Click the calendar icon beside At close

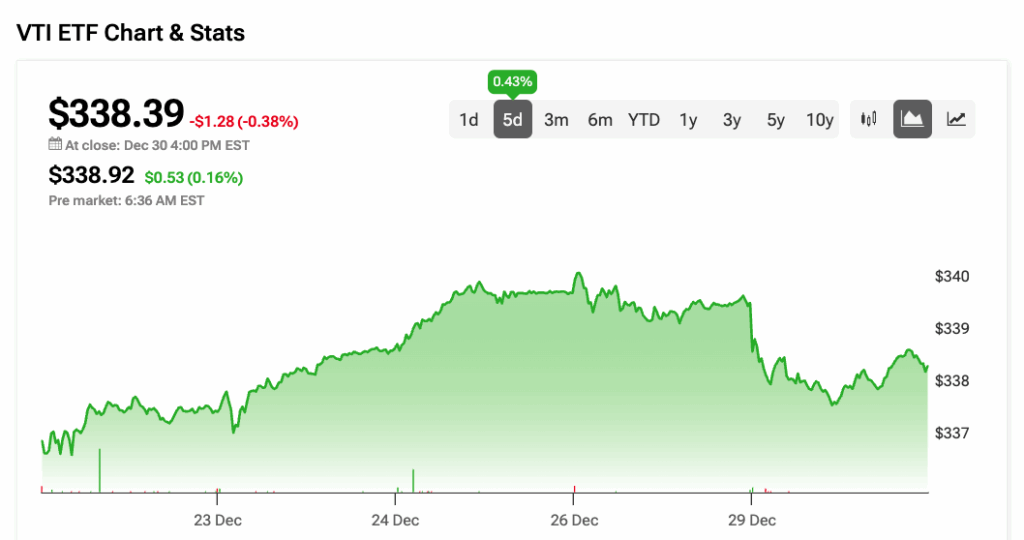tap(55, 145)
